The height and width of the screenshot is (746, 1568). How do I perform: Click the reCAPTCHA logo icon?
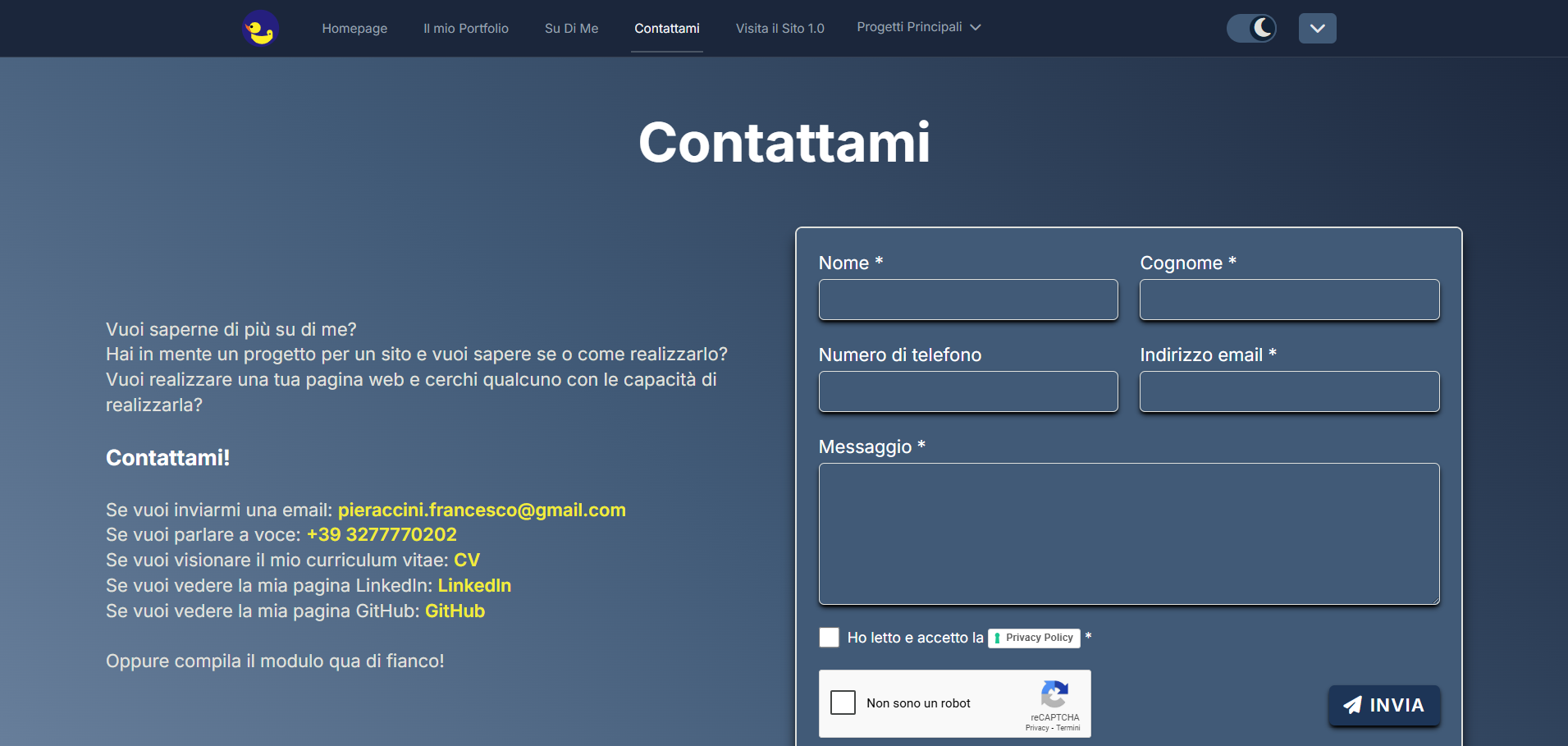(x=1054, y=694)
